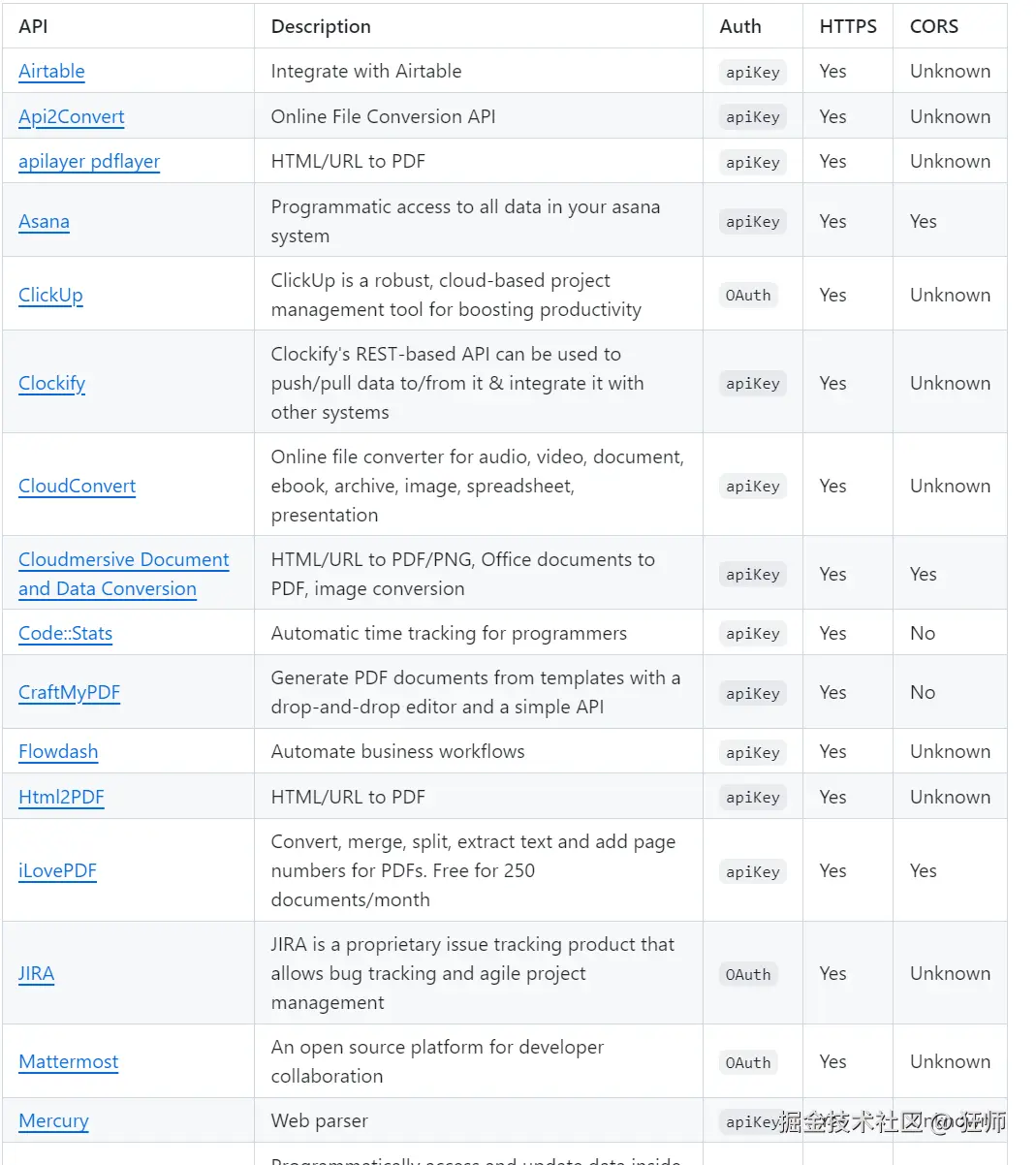Open the Airtable API link
1036x1165 pixels.
coord(51,71)
